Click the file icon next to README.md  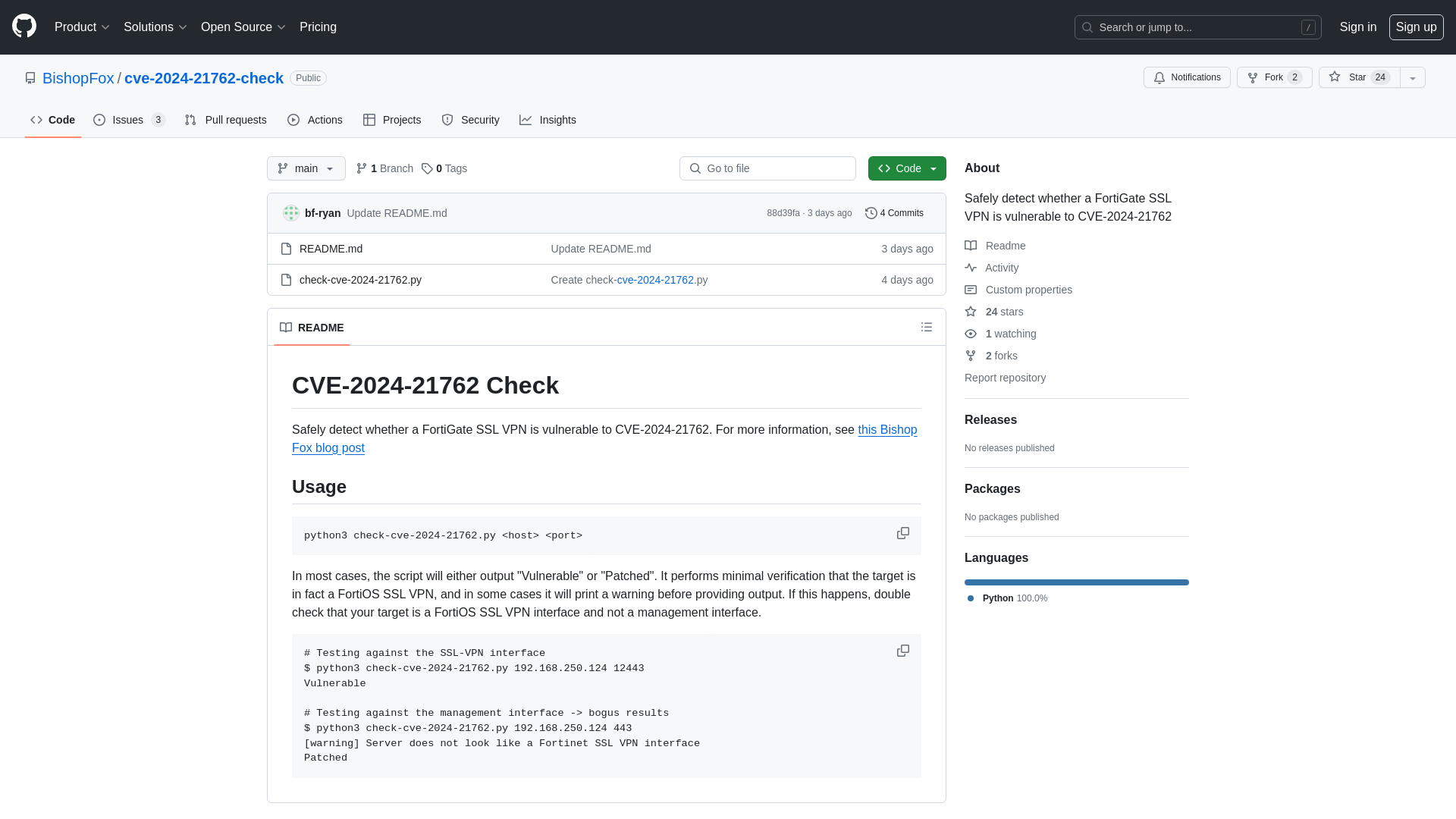pos(286,249)
